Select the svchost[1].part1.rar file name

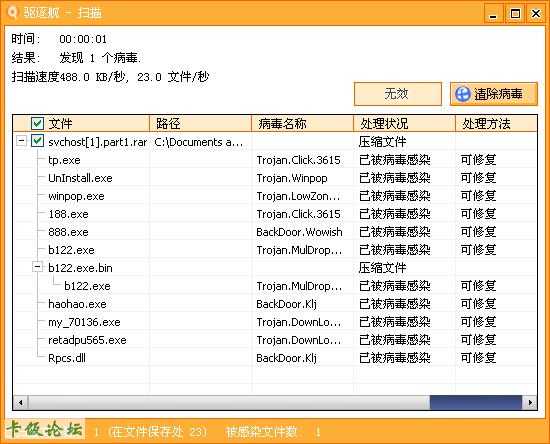[x=98, y=142]
